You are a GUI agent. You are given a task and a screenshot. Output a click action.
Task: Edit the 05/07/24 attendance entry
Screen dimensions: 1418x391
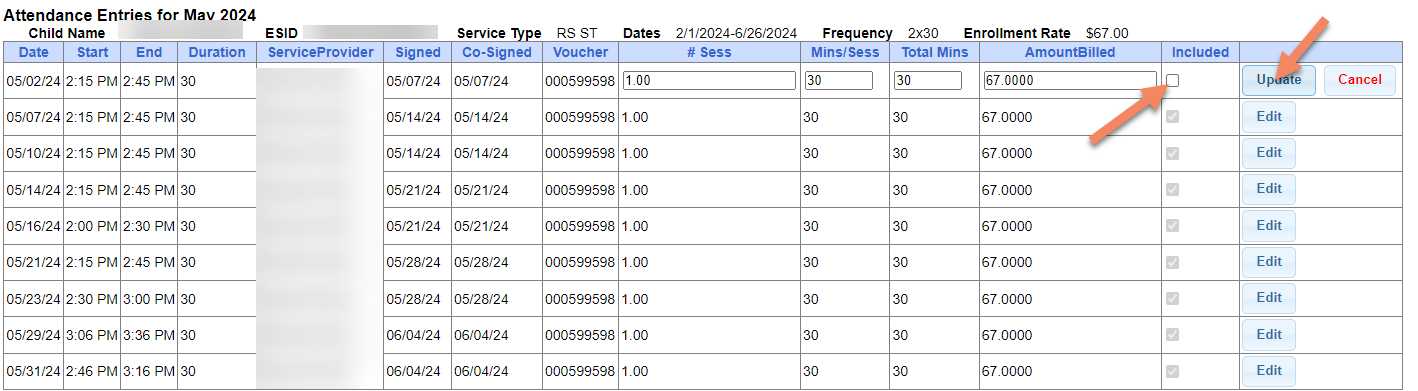[1269, 117]
